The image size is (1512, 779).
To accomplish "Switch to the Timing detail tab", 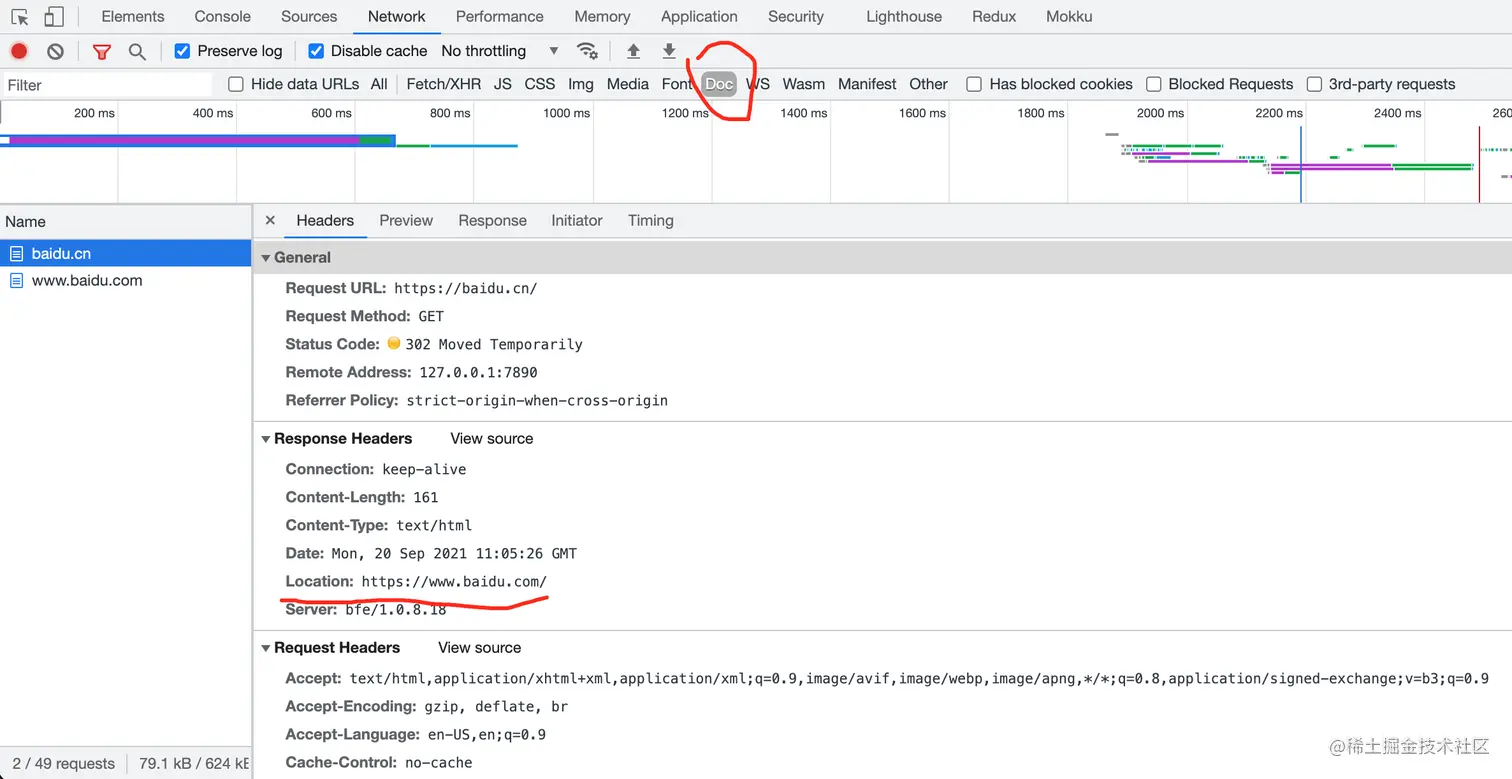I will click(x=651, y=220).
